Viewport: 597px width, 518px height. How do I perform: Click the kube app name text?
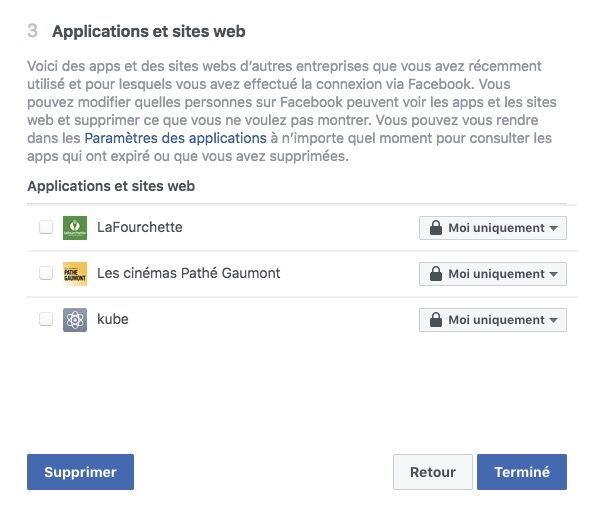(x=113, y=319)
